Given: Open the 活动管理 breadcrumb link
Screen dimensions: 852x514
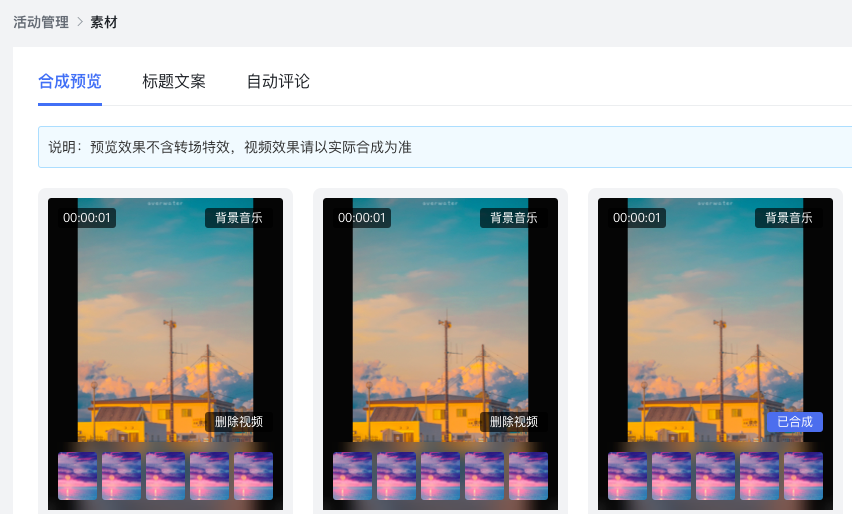Looking at the screenshot, I should point(40,21).
